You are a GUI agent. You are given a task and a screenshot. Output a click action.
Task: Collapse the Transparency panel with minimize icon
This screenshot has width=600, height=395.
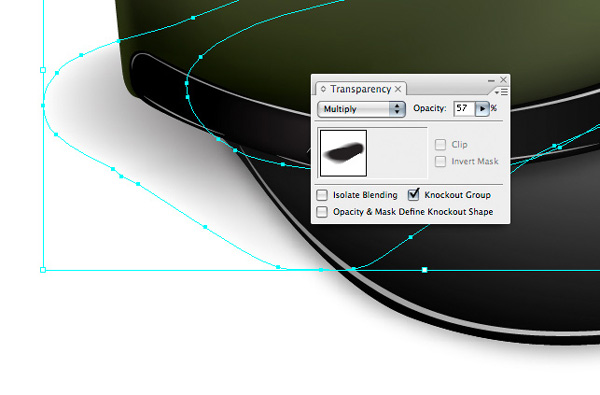[491, 80]
